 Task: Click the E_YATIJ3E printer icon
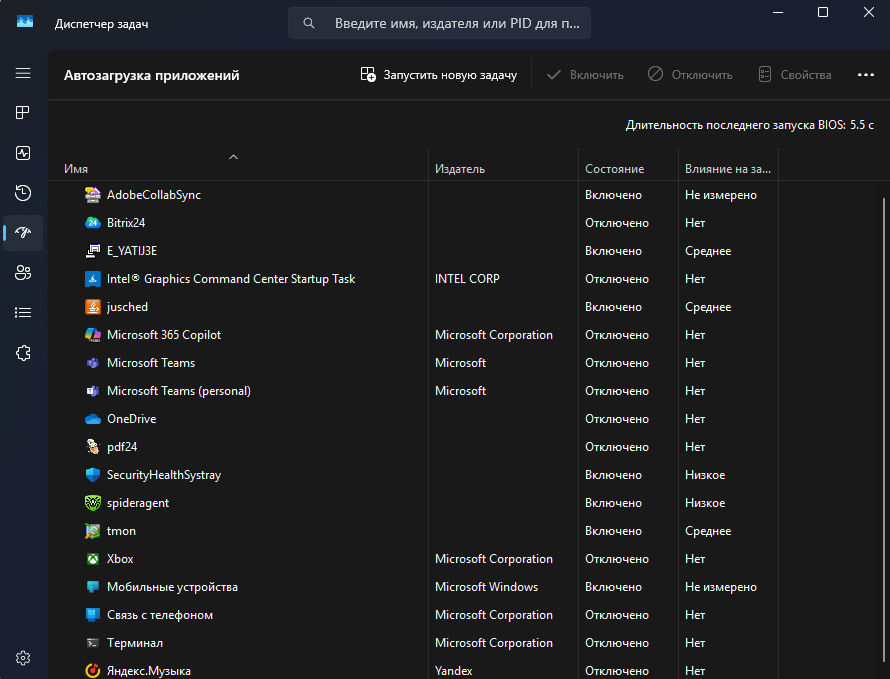(93, 251)
